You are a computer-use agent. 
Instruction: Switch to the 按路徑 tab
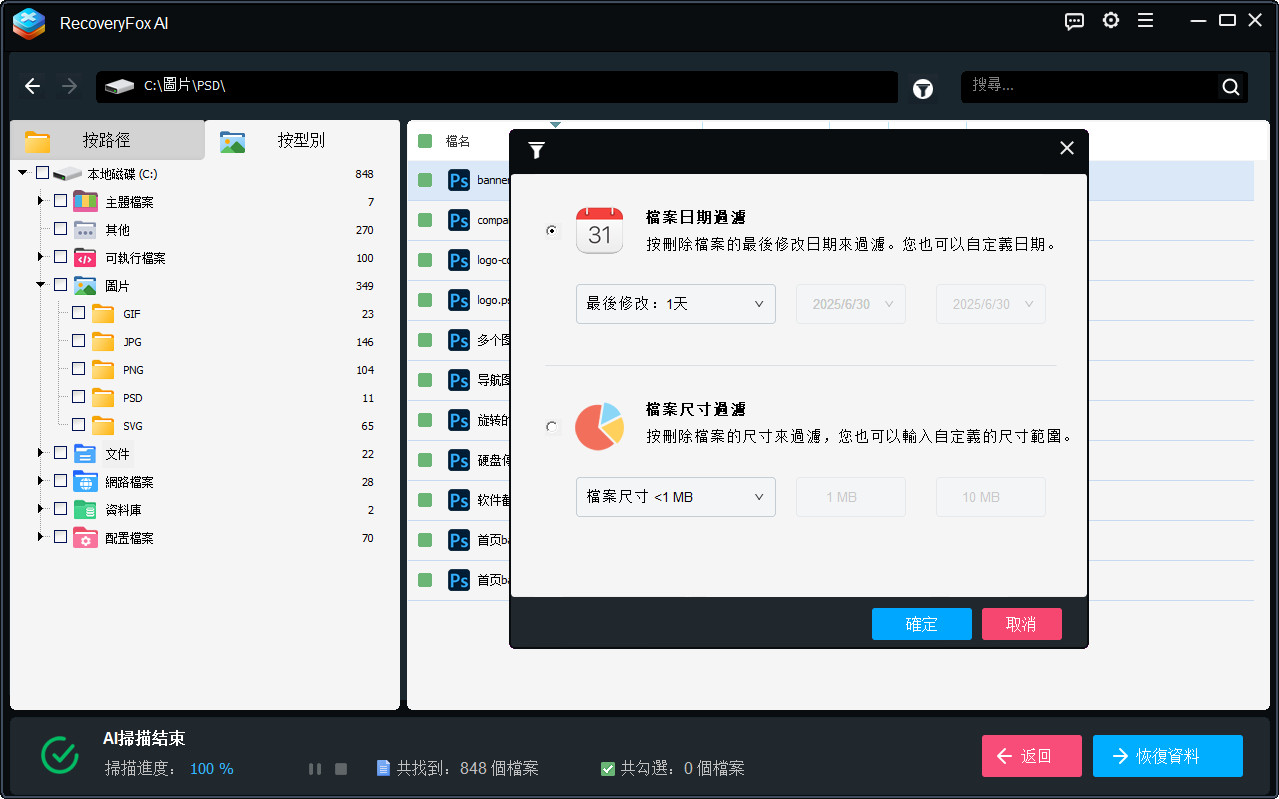click(107, 141)
